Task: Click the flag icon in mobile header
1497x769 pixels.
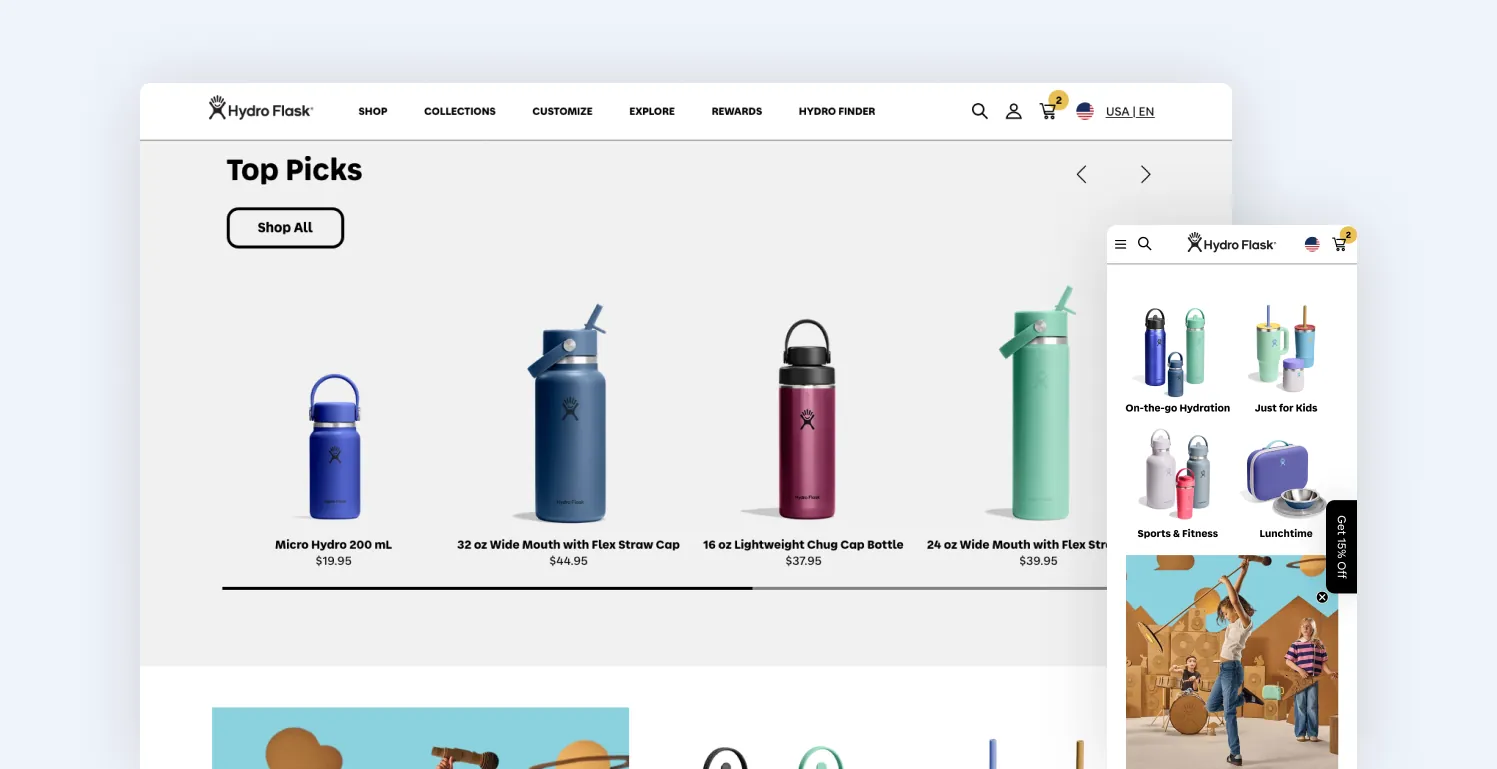Action: point(1312,244)
